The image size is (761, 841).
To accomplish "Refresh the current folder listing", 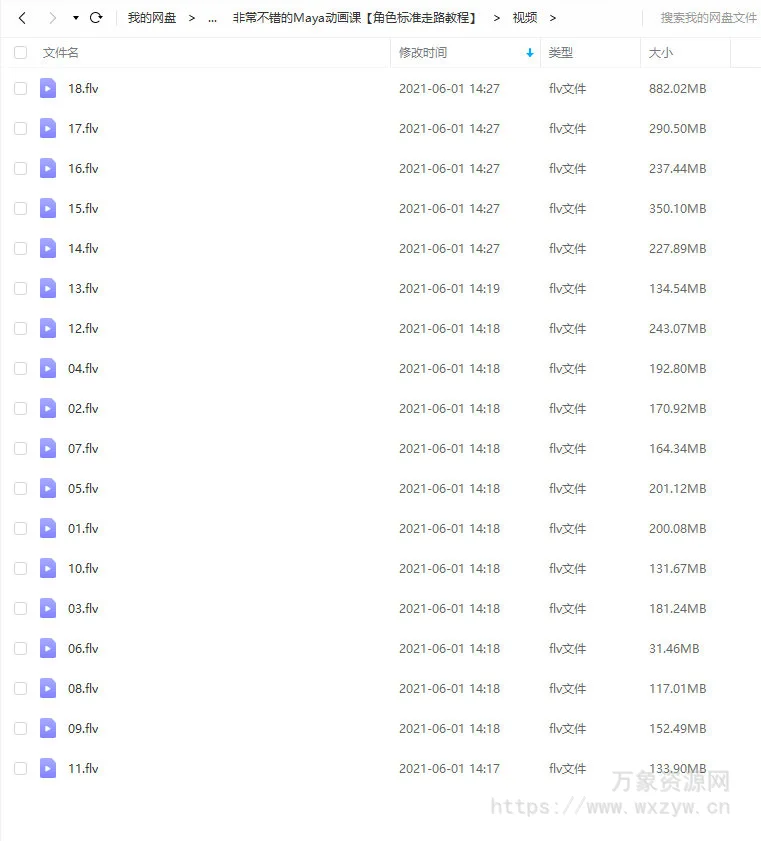I will pos(96,18).
